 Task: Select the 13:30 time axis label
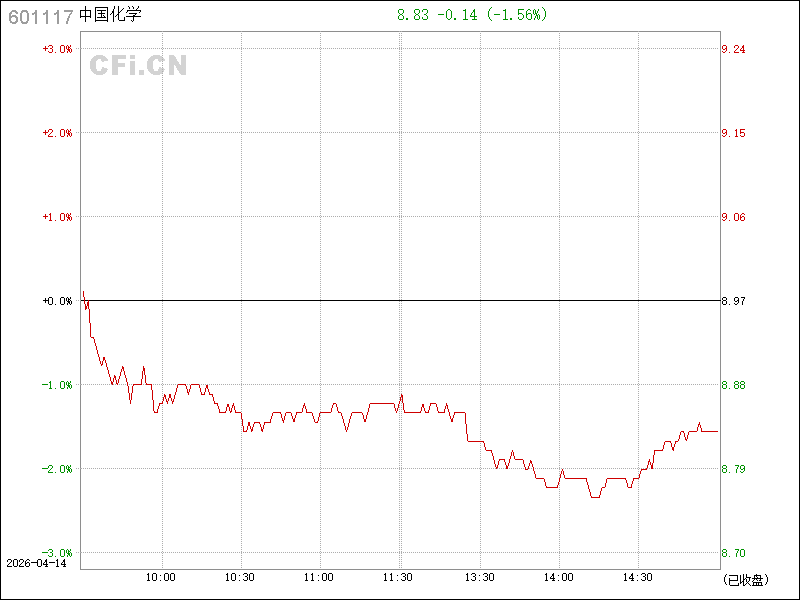coord(480,578)
